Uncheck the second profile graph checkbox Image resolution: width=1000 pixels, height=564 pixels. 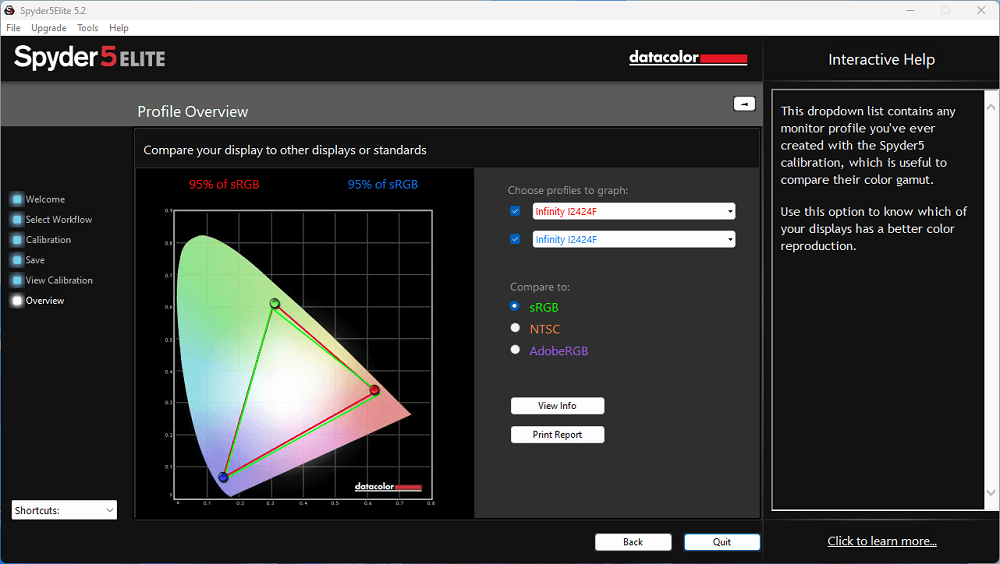tap(515, 239)
